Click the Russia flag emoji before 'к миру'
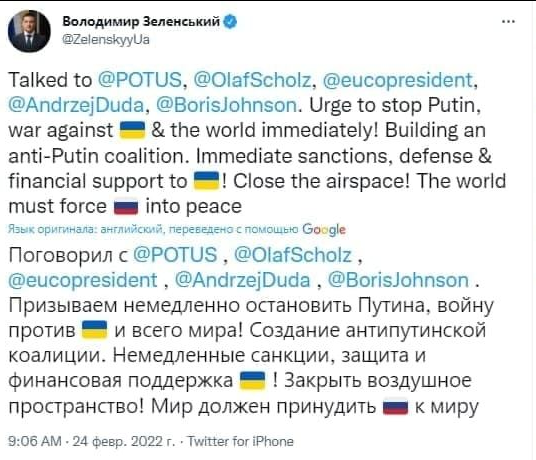Image resolution: width=536 pixels, height=460 pixels. [395, 406]
